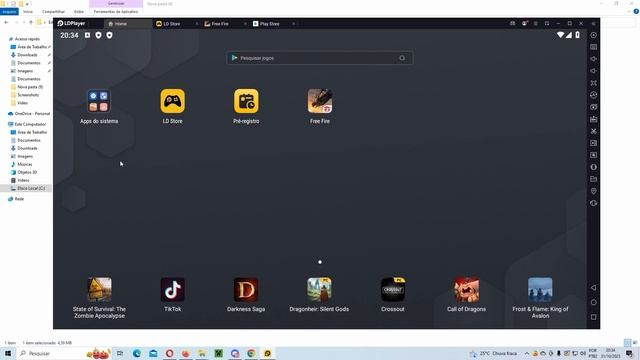Open the LDPlayer user account icon
Screen dimensions: 640x360
pos(524,24)
